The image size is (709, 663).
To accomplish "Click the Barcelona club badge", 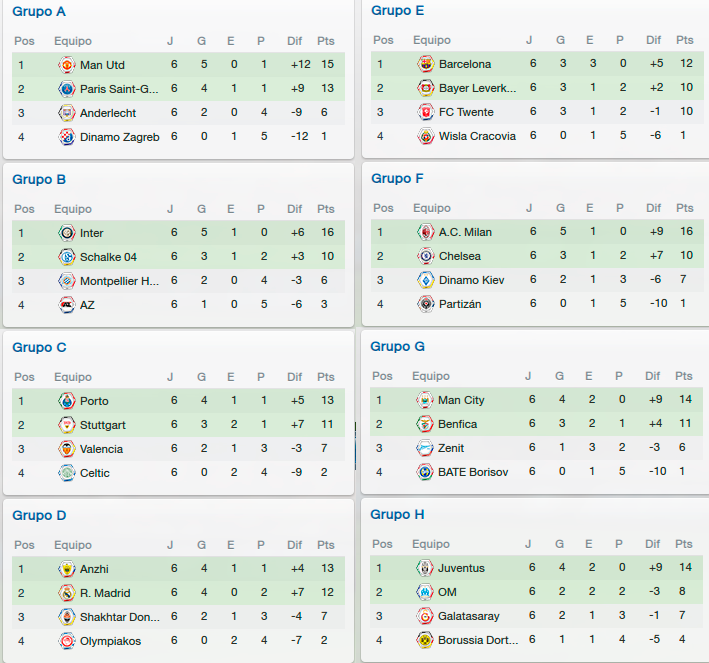I will click(425, 64).
